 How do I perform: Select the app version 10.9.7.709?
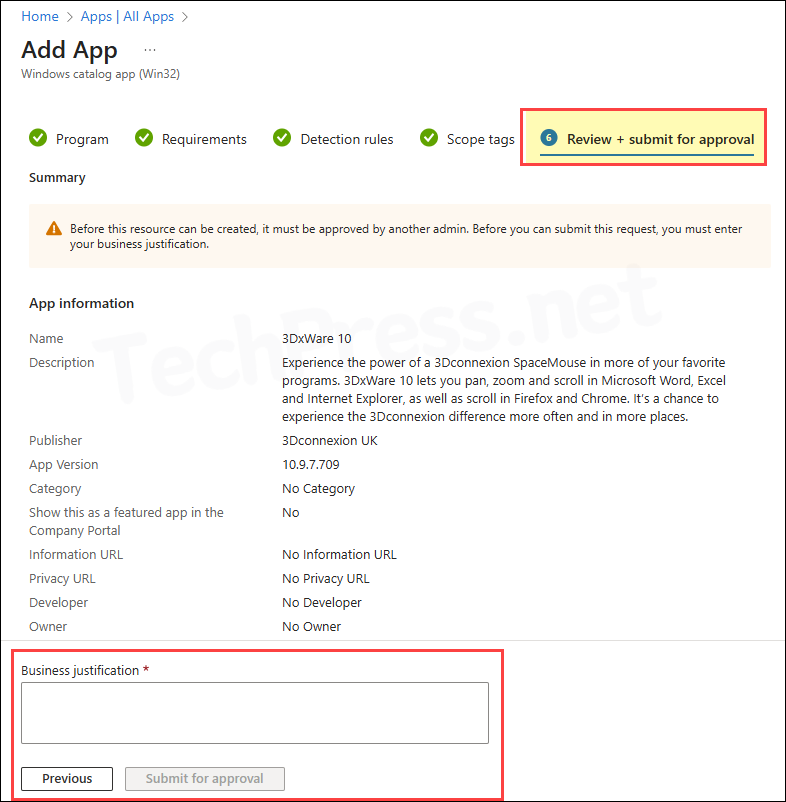(311, 464)
